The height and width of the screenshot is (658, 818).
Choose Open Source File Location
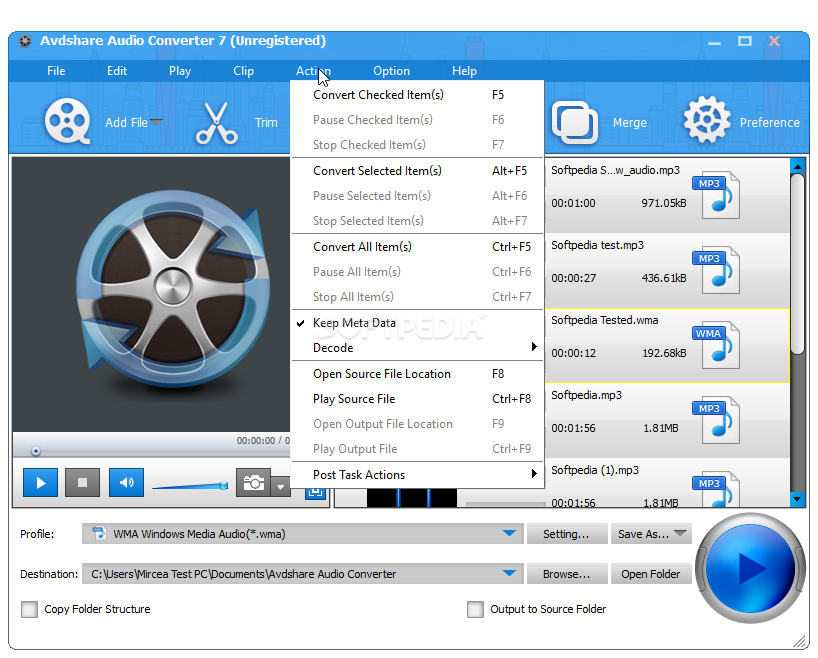point(417,374)
